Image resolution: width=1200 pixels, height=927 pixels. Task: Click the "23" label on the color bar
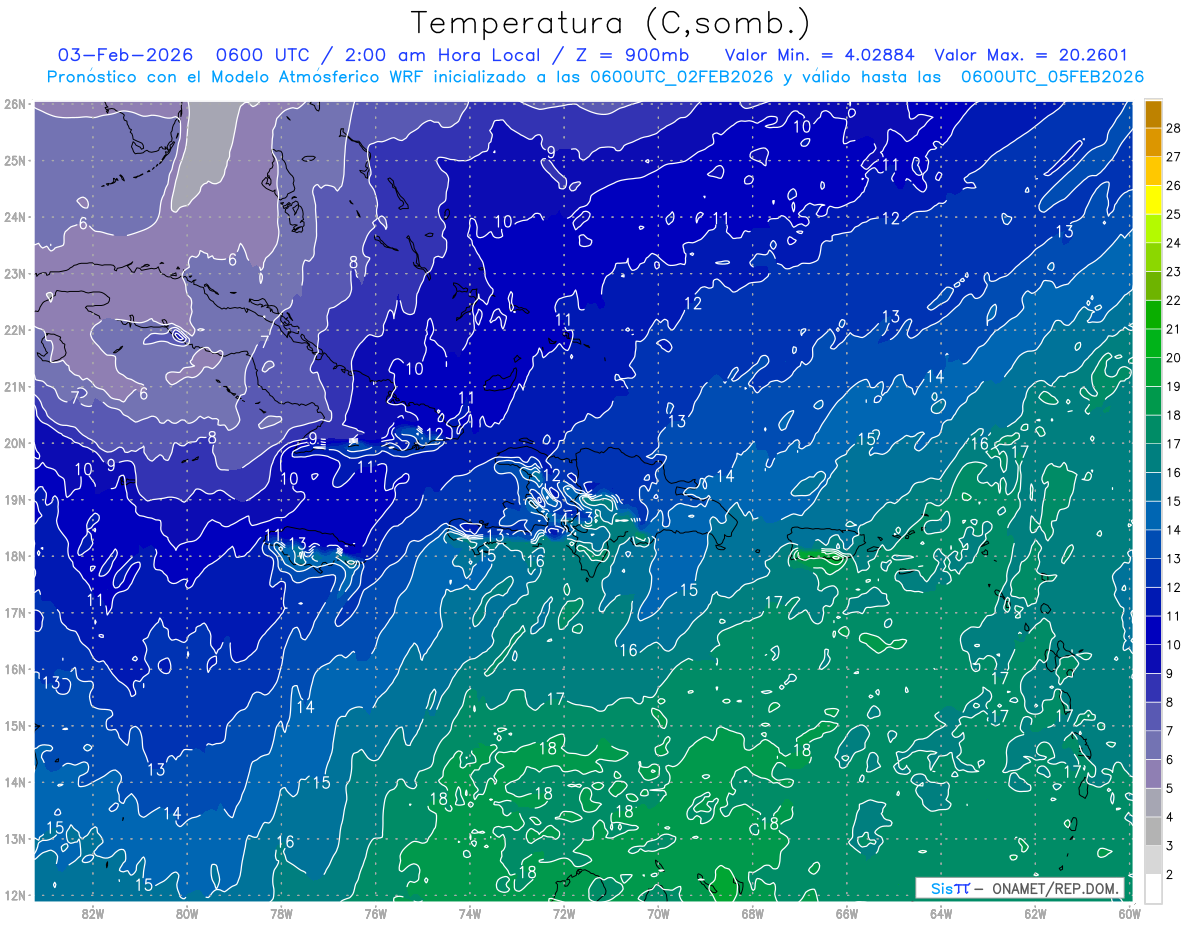[x=1174, y=271]
